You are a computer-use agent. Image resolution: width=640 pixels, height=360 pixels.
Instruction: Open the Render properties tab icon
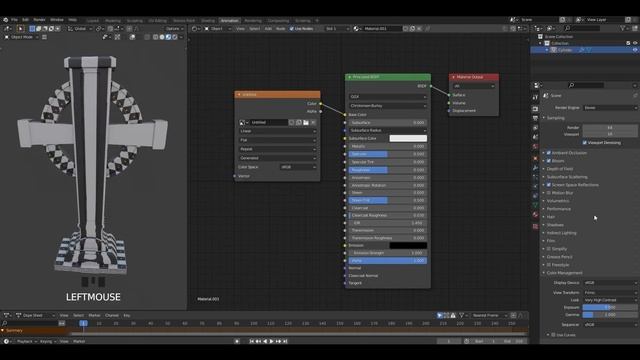[x=536, y=109]
